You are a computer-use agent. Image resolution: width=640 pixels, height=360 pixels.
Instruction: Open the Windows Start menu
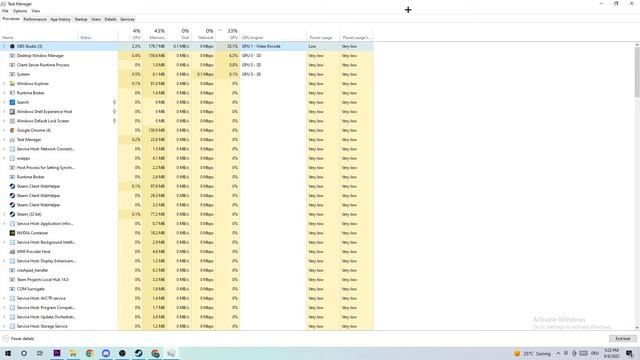(x=8, y=353)
